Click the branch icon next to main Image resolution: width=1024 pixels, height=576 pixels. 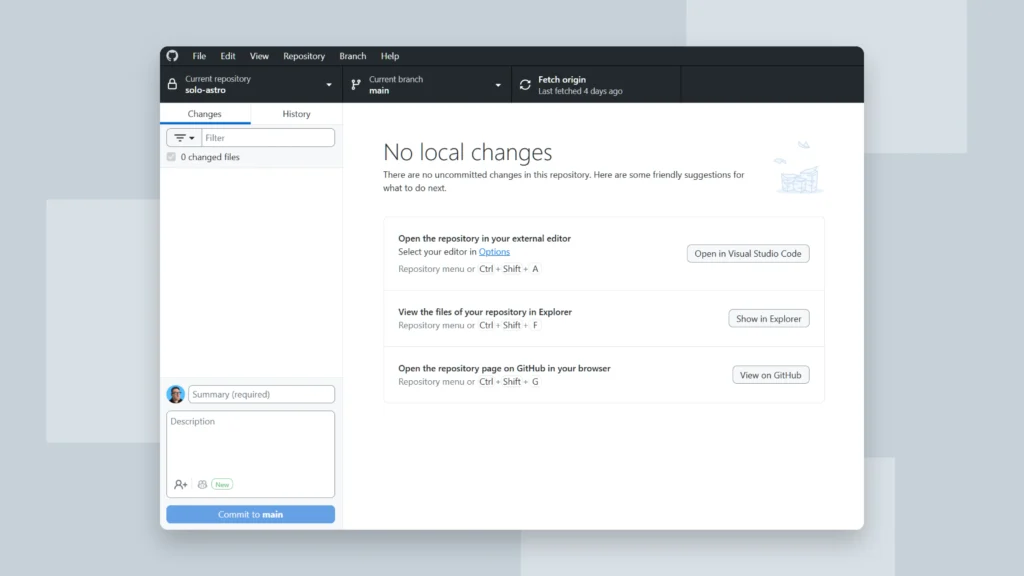click(355, 84)
